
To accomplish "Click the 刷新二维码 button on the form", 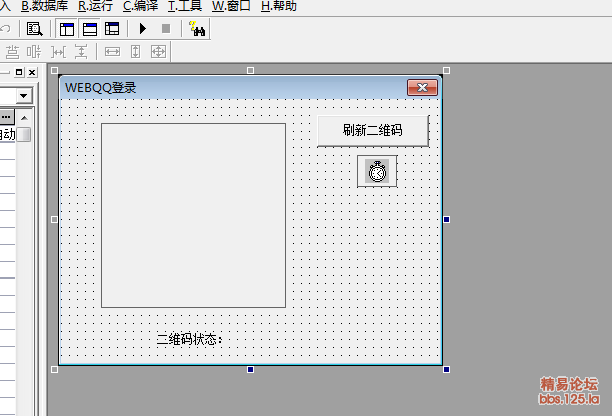I will 372,130.
